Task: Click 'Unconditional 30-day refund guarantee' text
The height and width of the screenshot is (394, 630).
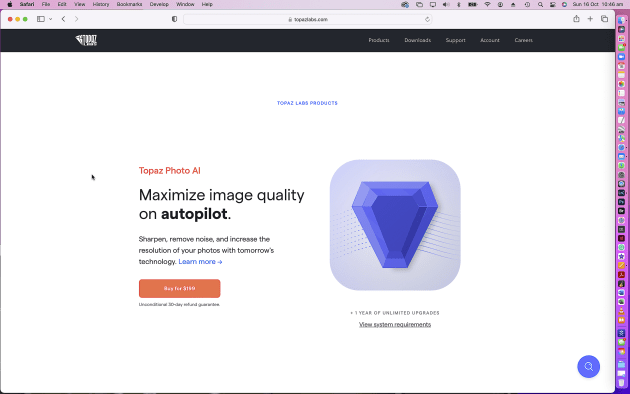Action: click(179, 304)
